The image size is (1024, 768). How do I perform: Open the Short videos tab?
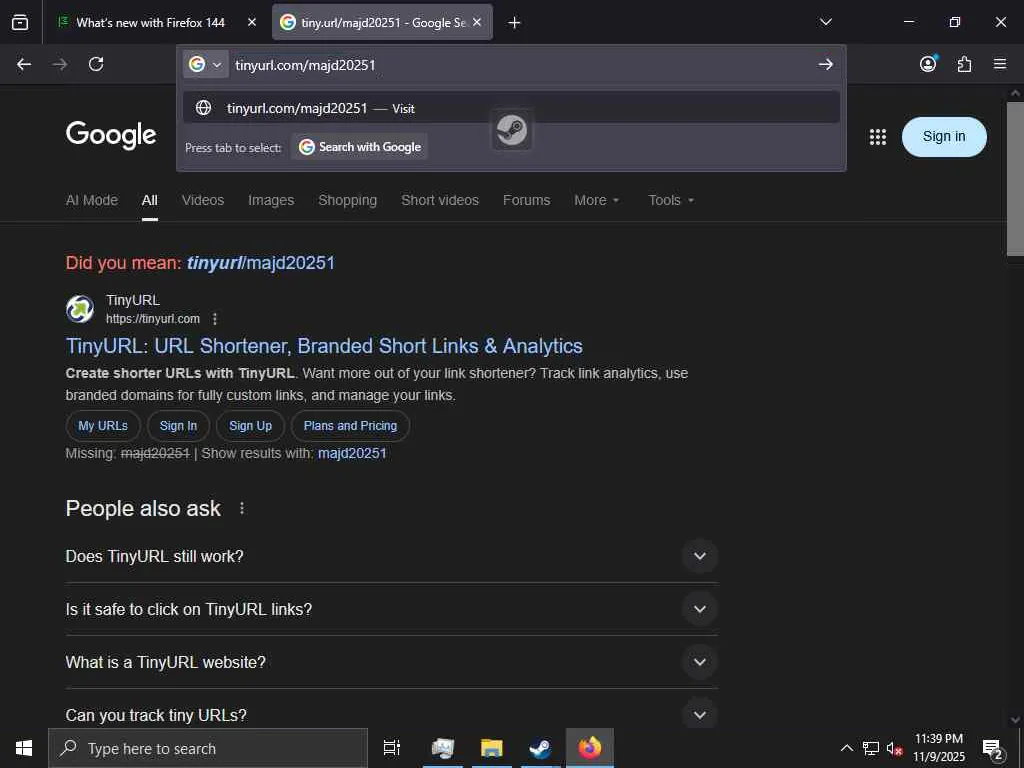point(440,200)
